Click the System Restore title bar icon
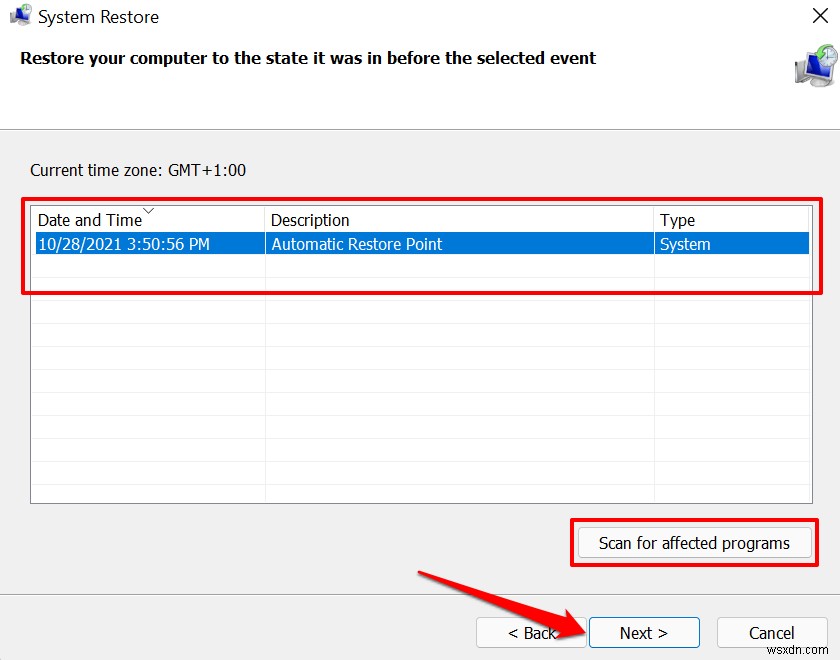840x660 pixels. pyautogui.click(x=21, y=16)
